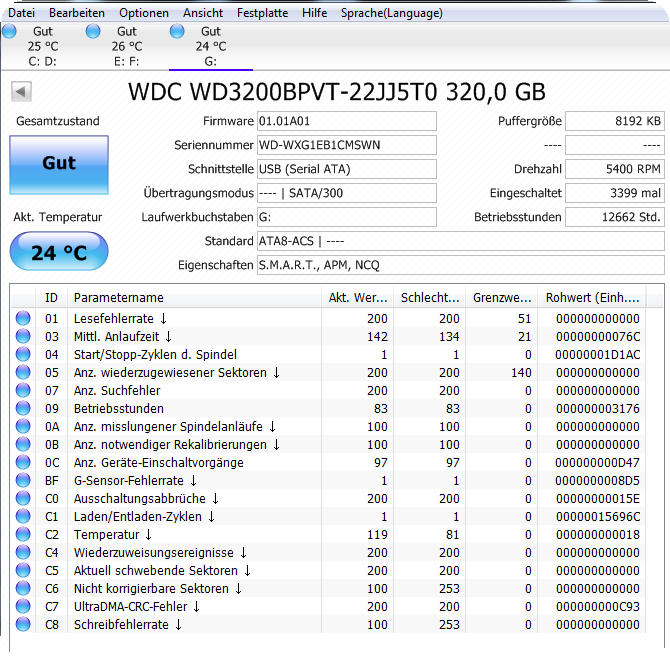This screenshot has height=658, width=670.
Task: Click status orb beside Lesefehlerrate row
Action: (23, 319)
